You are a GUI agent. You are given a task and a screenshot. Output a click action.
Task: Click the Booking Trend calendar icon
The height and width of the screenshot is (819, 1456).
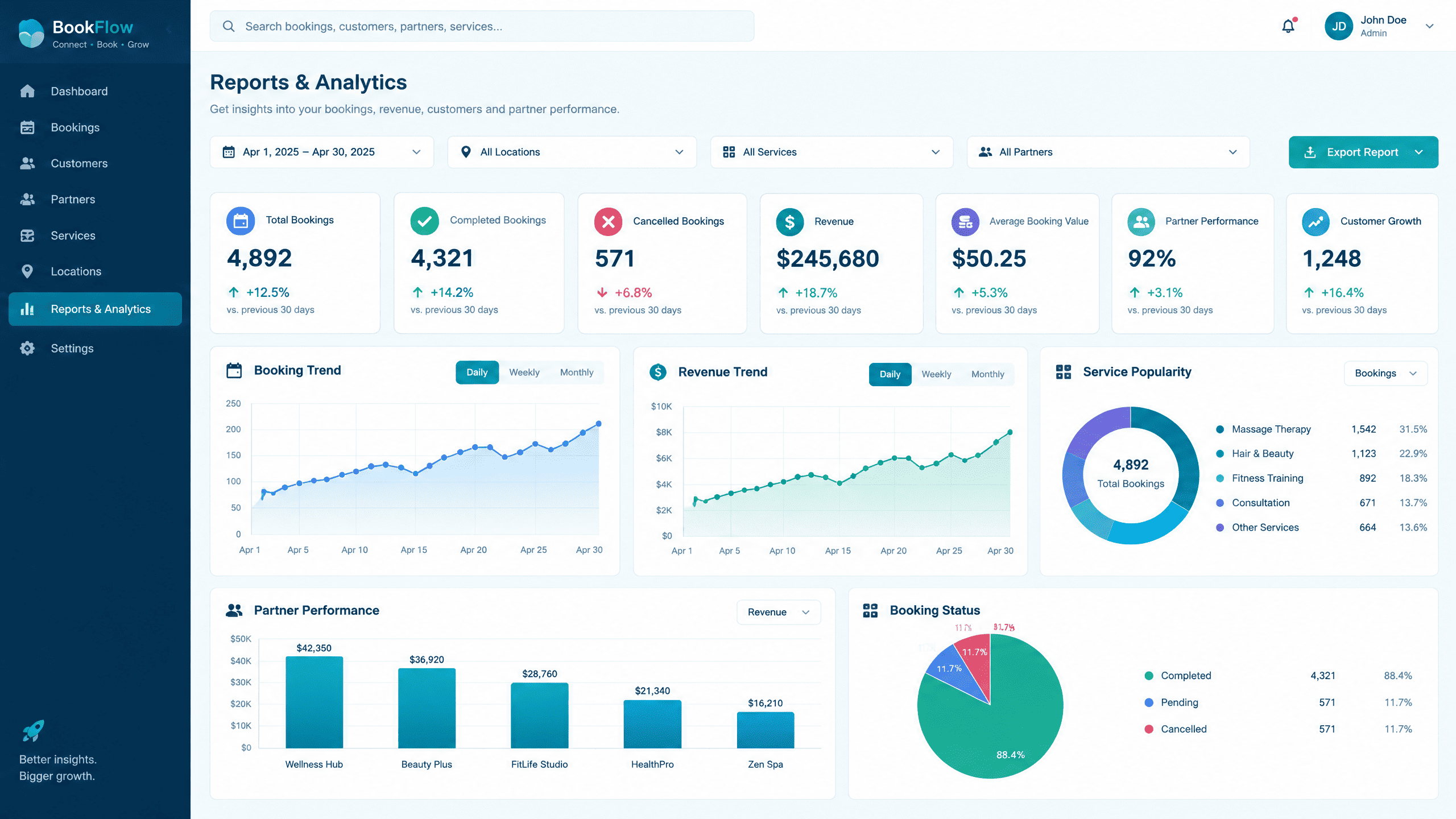(234, 370)
